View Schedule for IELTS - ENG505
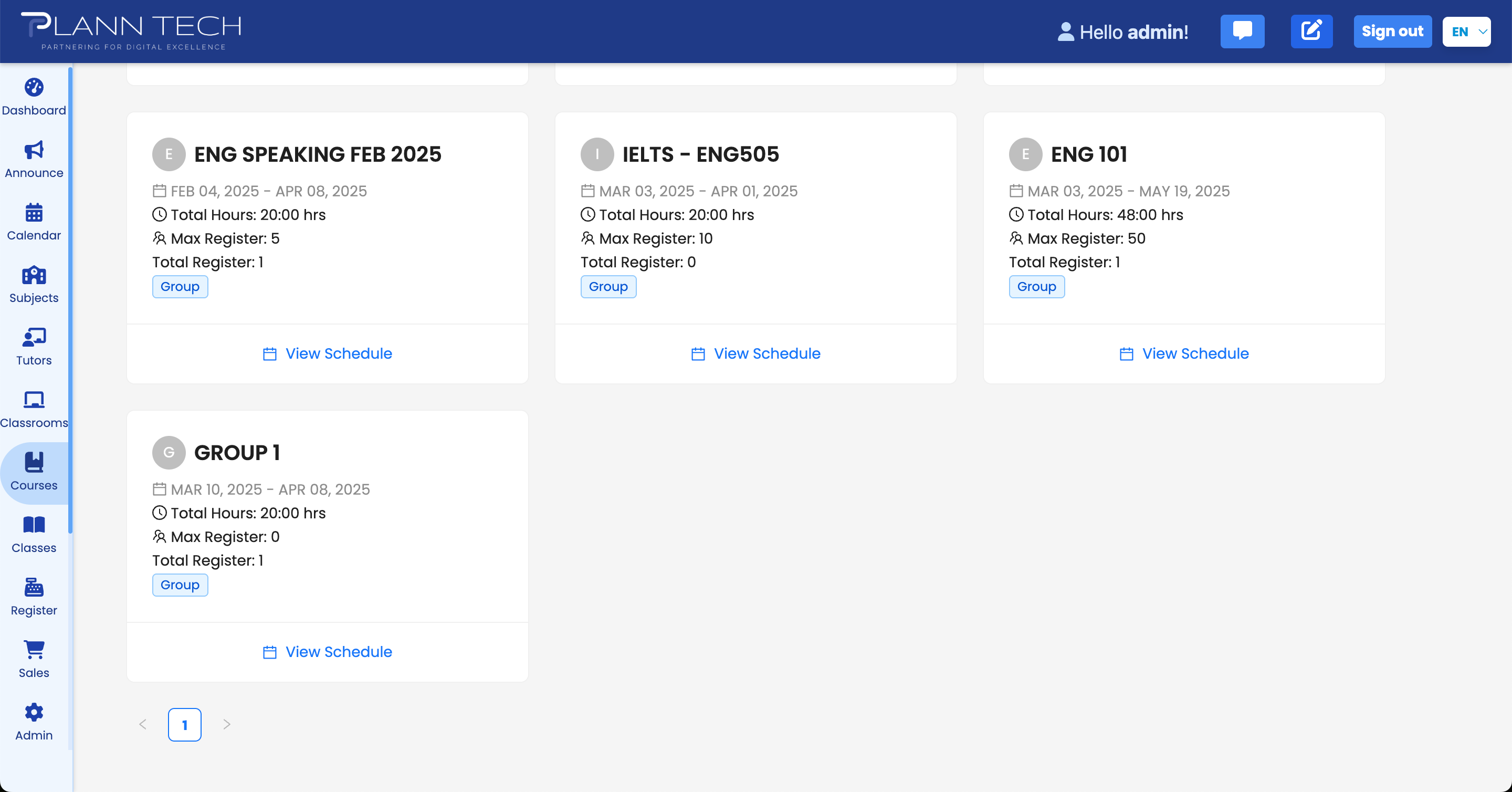The image size is (1512, 792). pos(755,353)
